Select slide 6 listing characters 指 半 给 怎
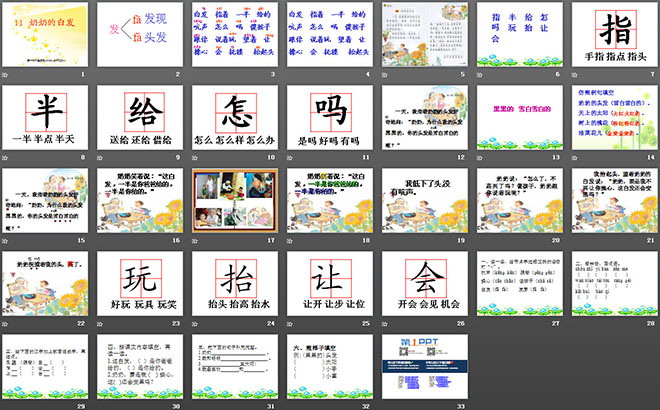Image resolution: width=660 pixels, height=410 pixels. [x=520, y=35]
